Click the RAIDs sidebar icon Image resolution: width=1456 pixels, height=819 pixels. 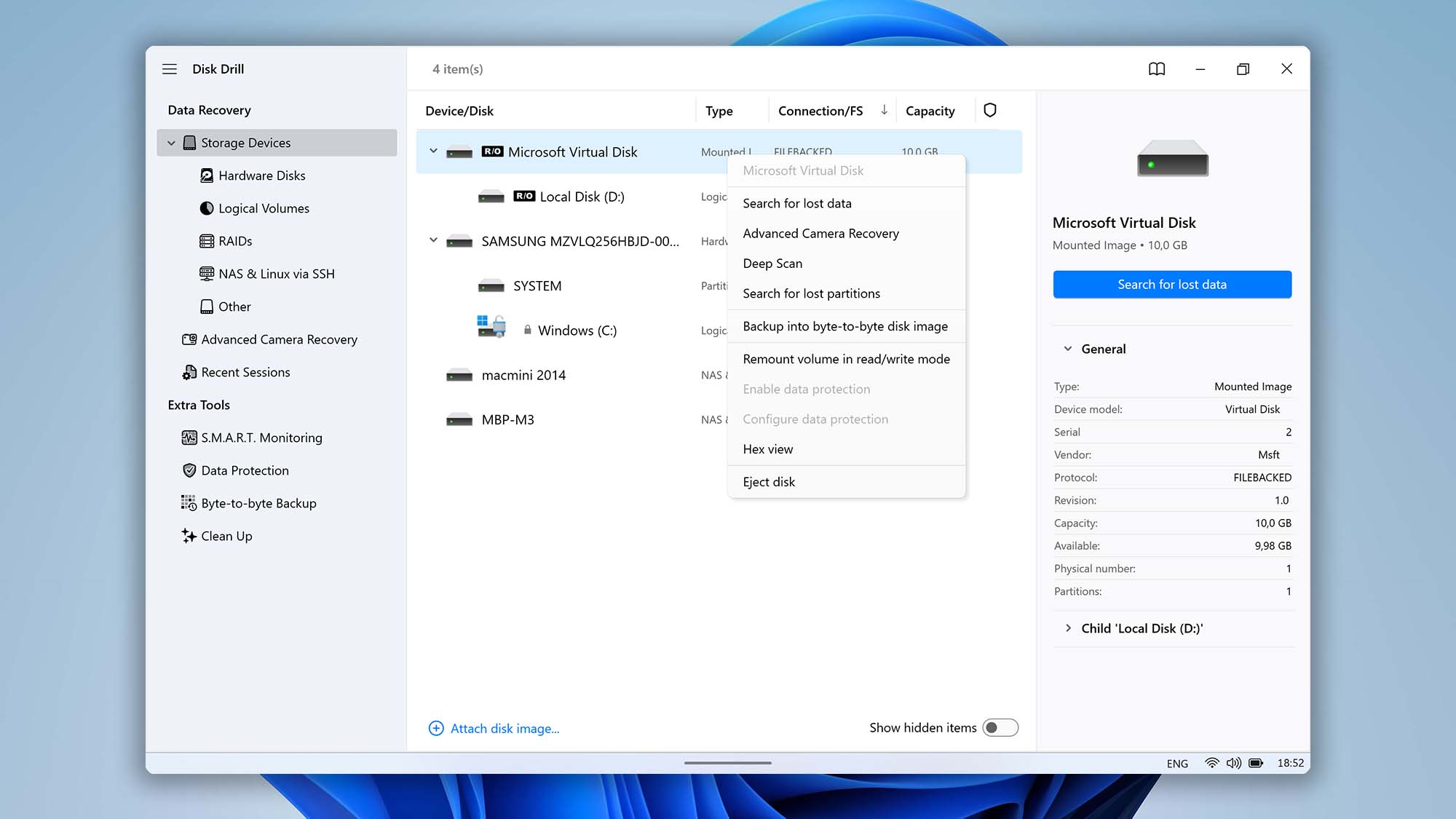click(x=207, y=241)
